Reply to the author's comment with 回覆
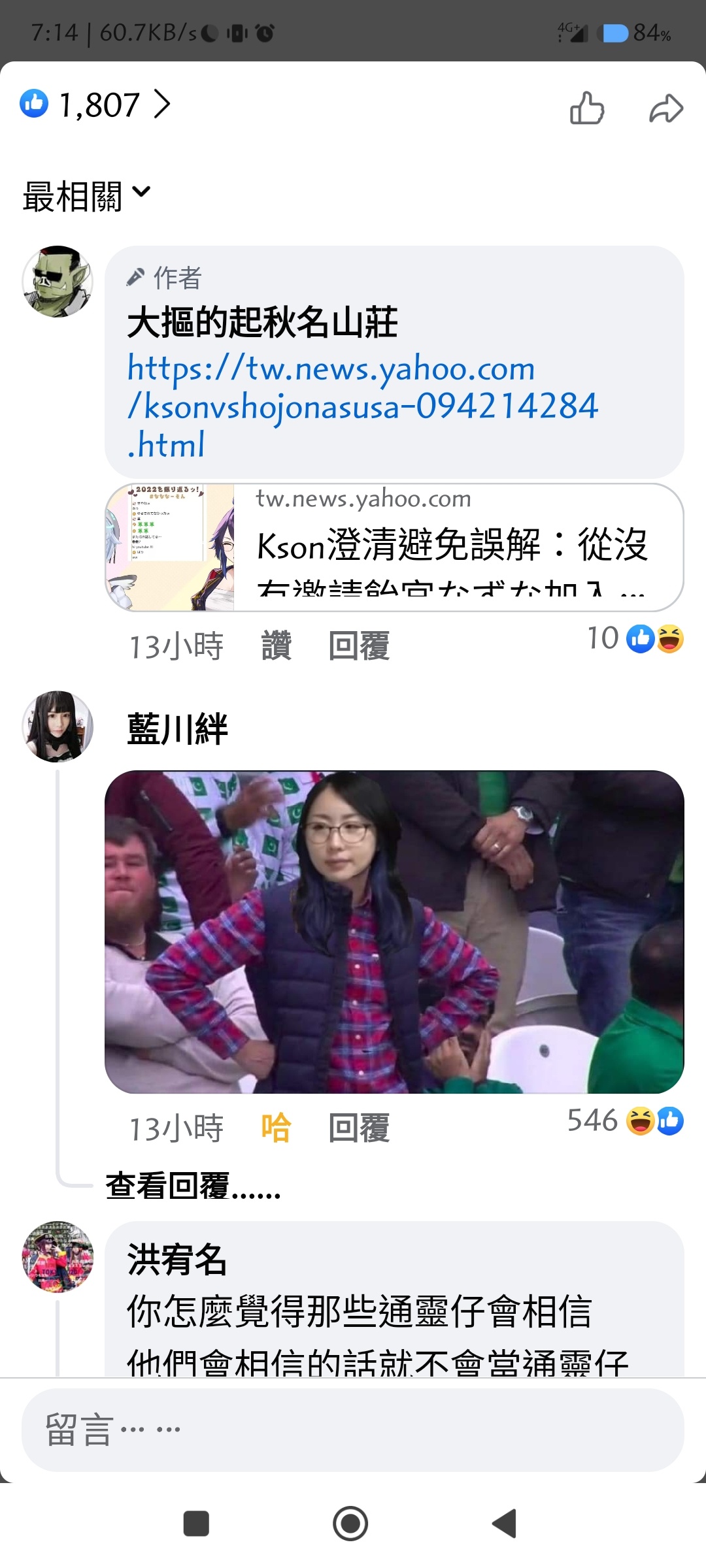Viewport: 706px width, 1568px height. pyautogui.click(x=359, y=646)
